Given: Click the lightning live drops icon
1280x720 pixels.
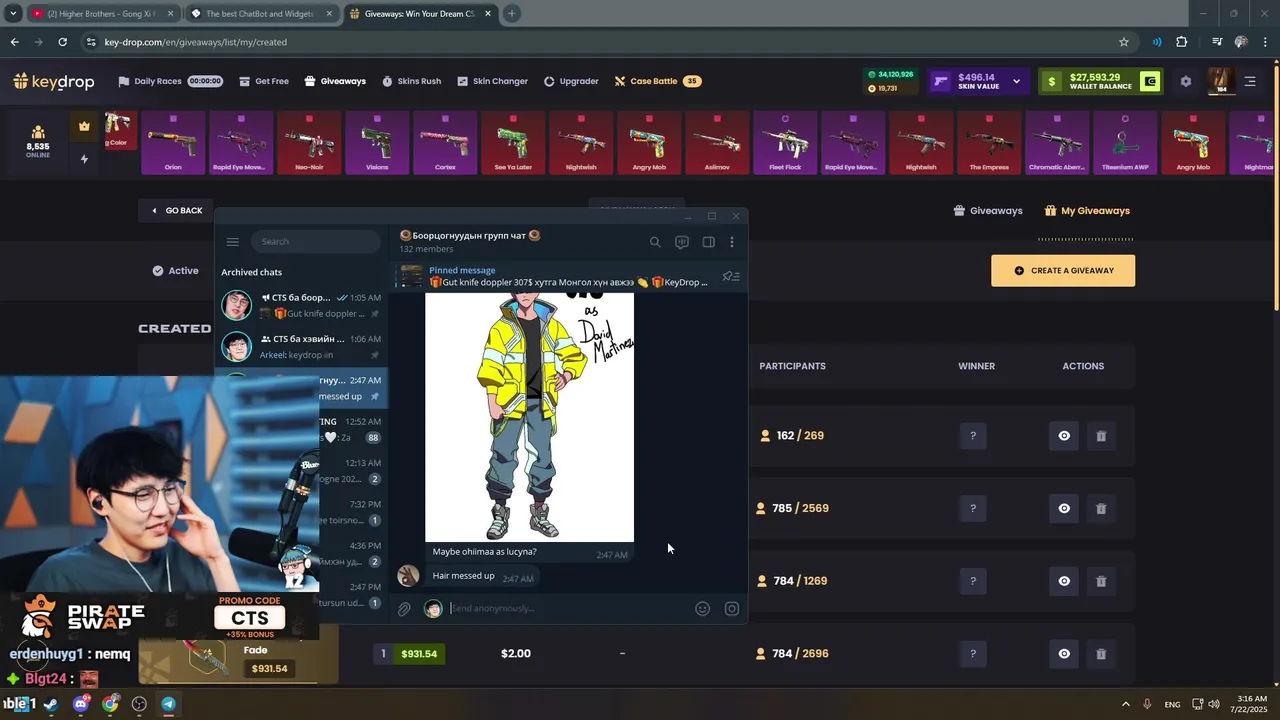Looking at the screenshot, I should pyautogui.click(x=84, y=159).
